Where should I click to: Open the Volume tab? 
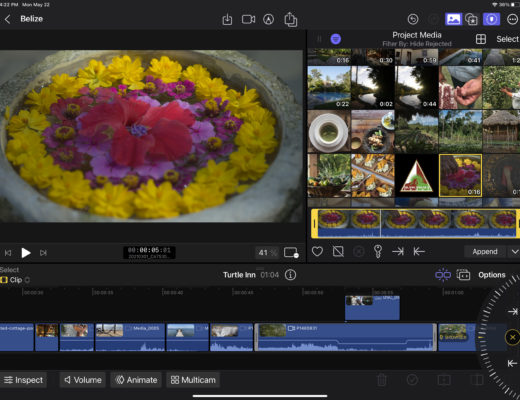point(83,380)
